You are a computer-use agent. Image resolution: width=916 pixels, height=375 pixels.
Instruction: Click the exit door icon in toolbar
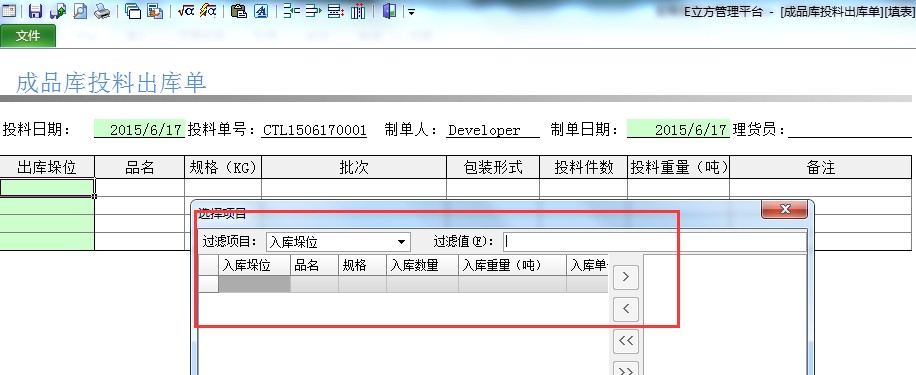(x=389, y=11)
